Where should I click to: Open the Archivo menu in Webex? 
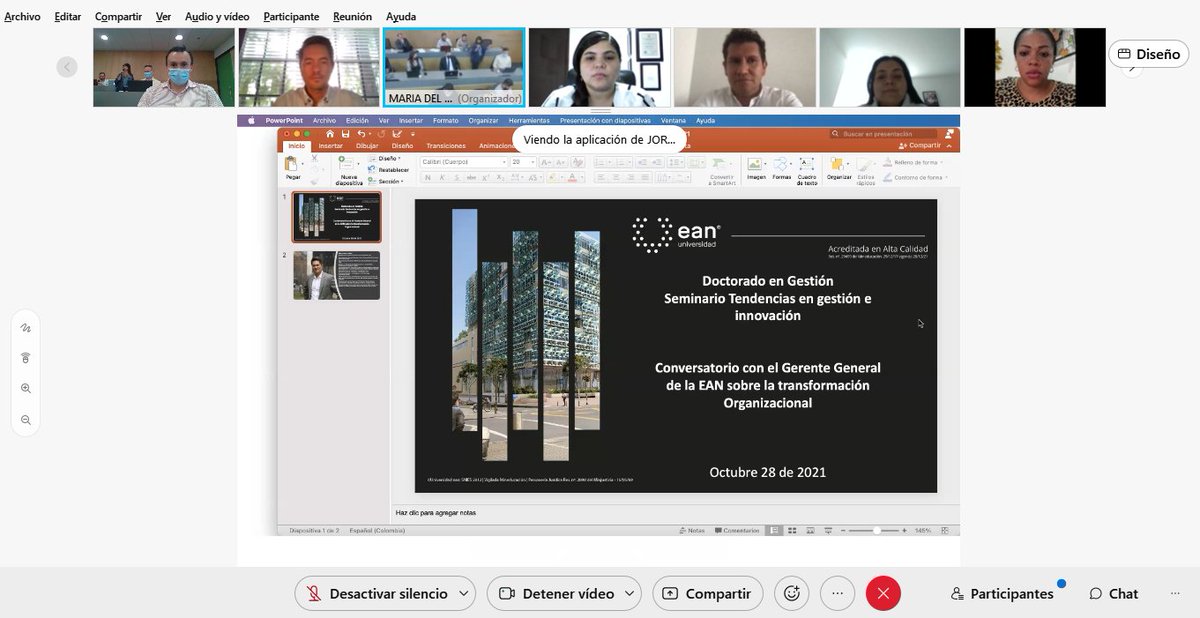[22, 17]
